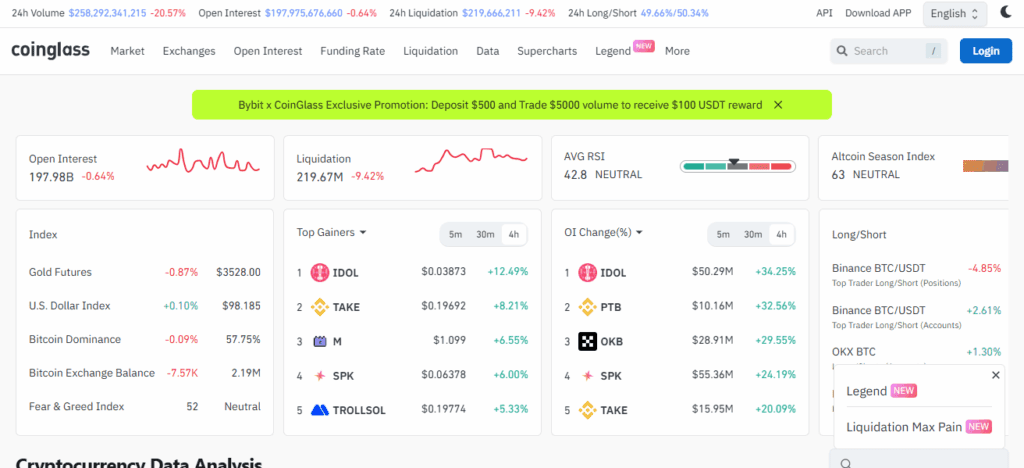Select 5m interval in Top Gainers
Viewport: 1024px width, 468px height.
coord(455,235)
